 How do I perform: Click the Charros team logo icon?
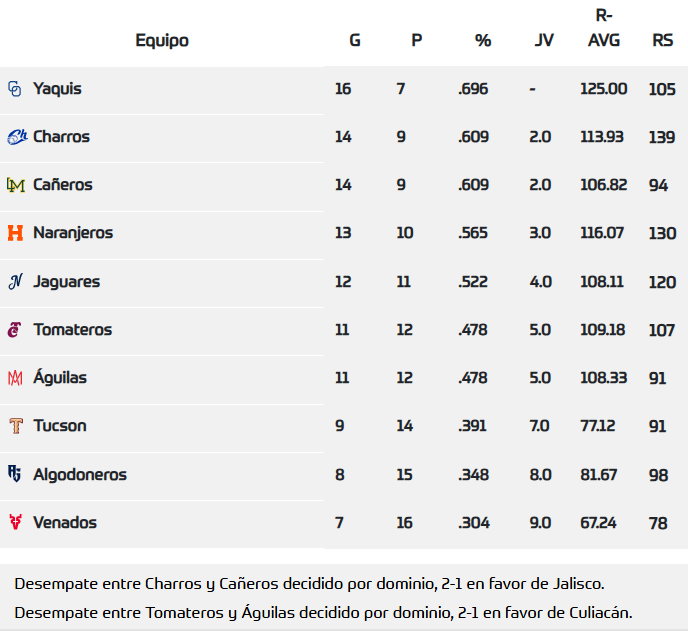(16, 137)
